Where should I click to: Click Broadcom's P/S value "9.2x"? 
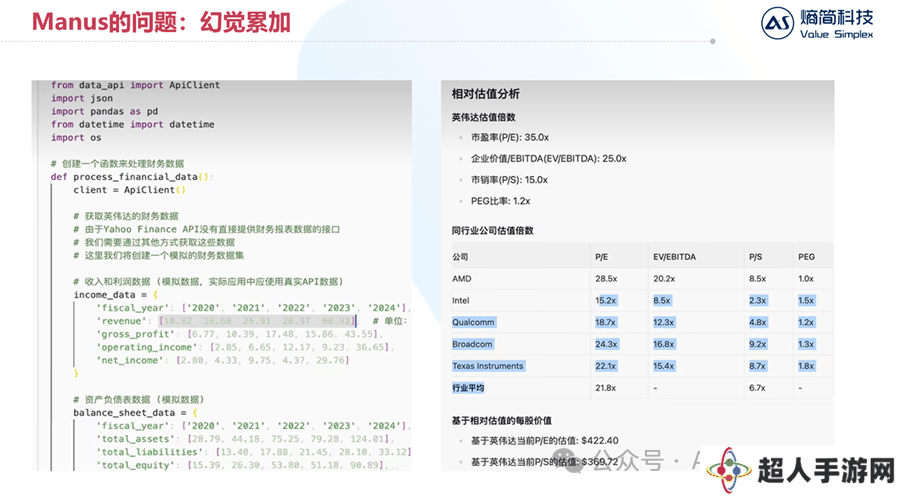coord(757,344)
